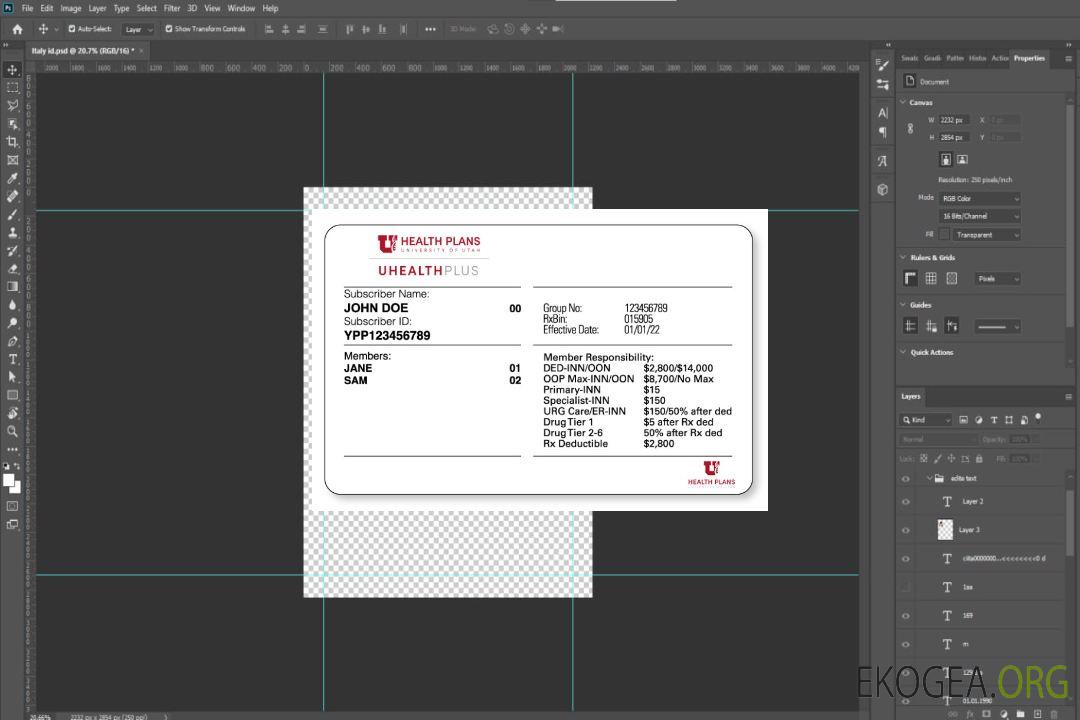Open the 3D panel cube icon

883,189
